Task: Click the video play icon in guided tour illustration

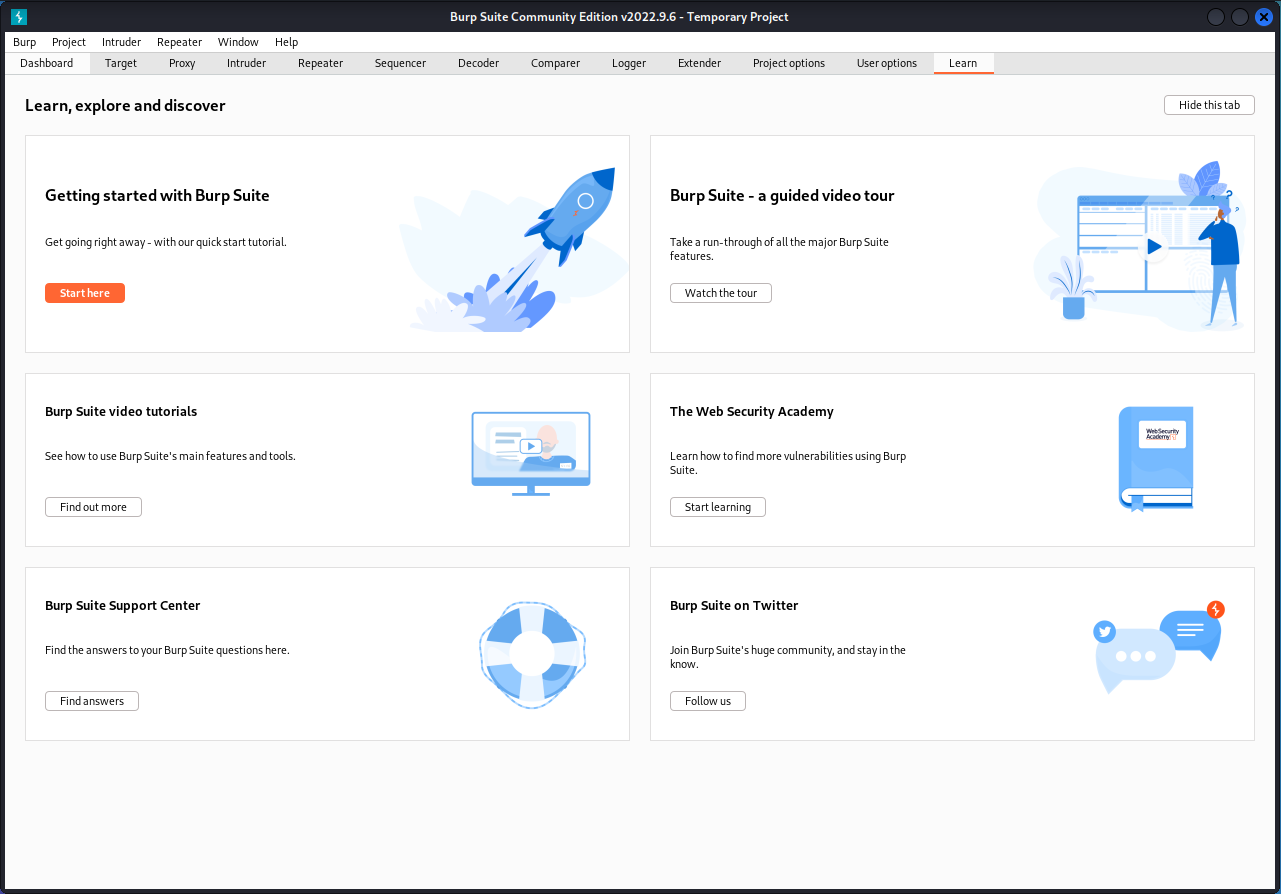Action: coord(1154,246)
